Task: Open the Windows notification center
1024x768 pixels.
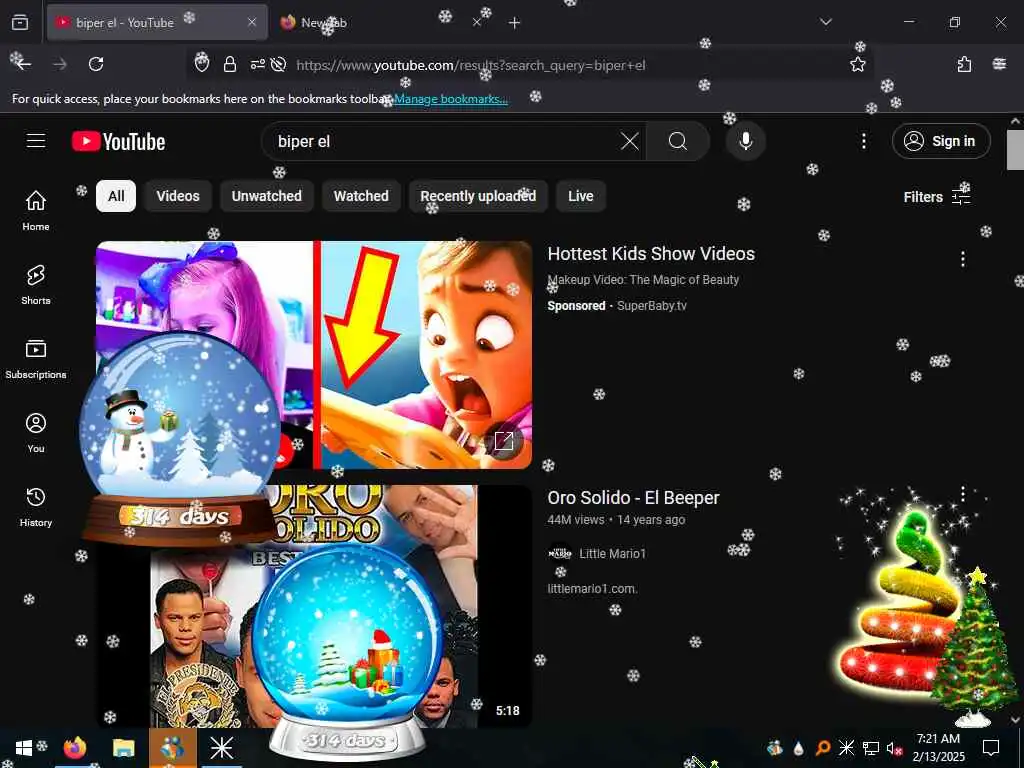Action: [x=991, y=748]
